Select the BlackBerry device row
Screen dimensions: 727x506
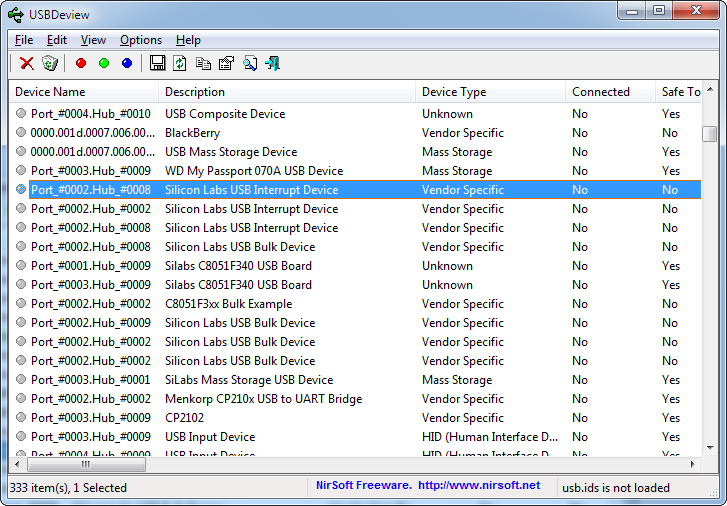click(192, 133)
